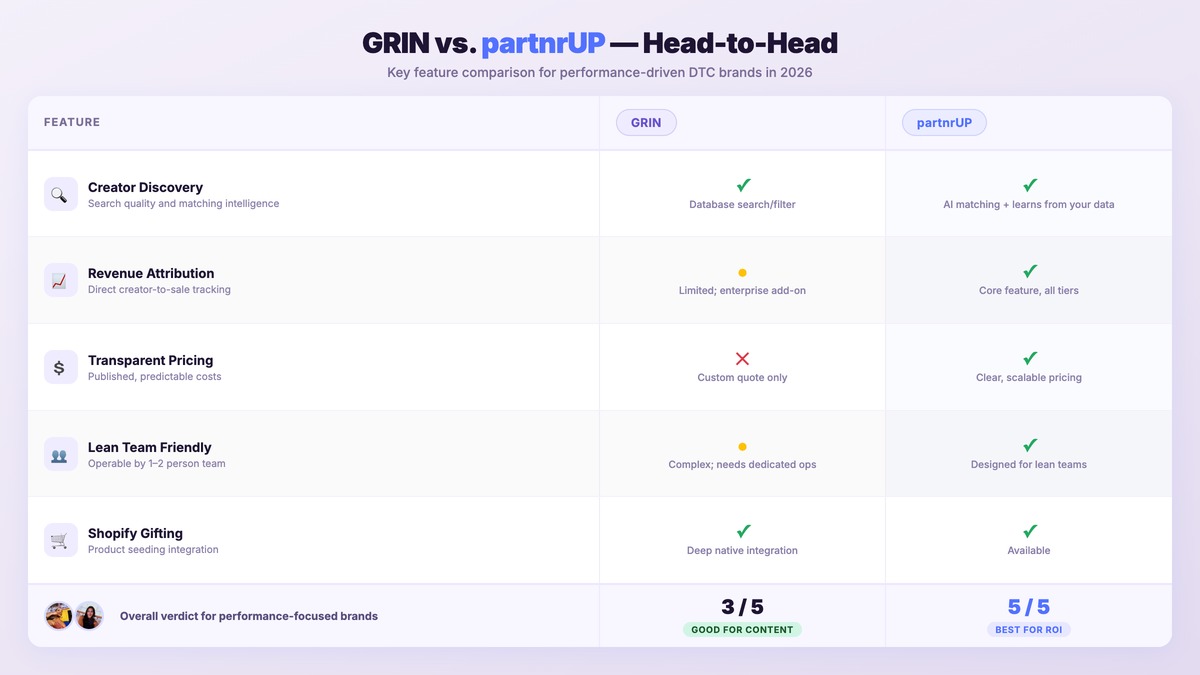
Task: Click 'Overall verdict for performance-focused brands'
Action: coord(249,616)
